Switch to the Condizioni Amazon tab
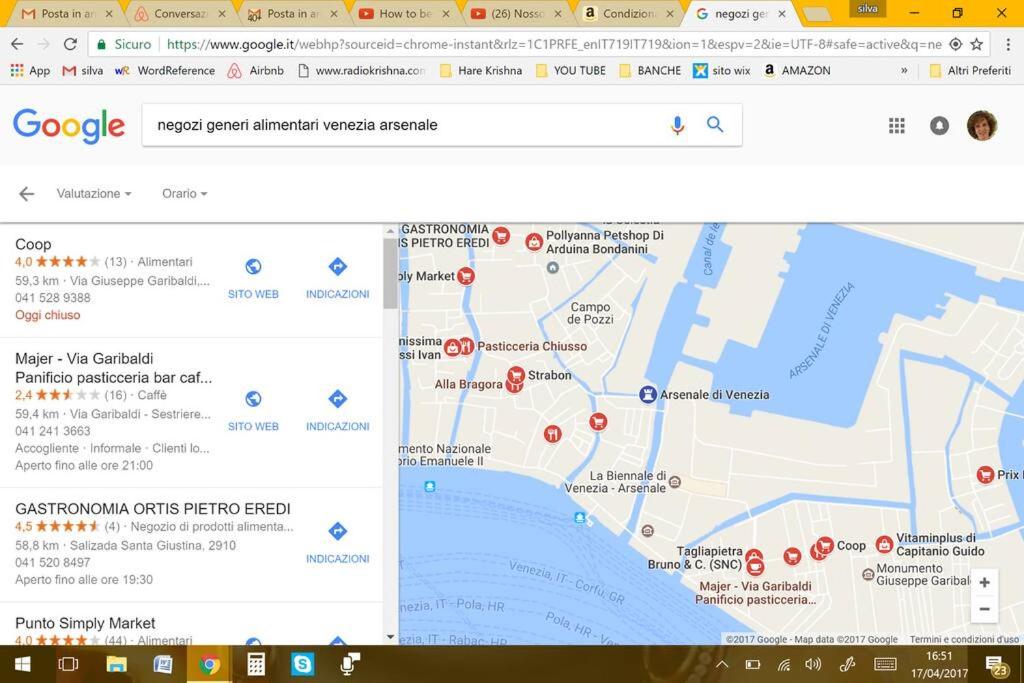Screen dimensions: 1024x683 (628, 14)
